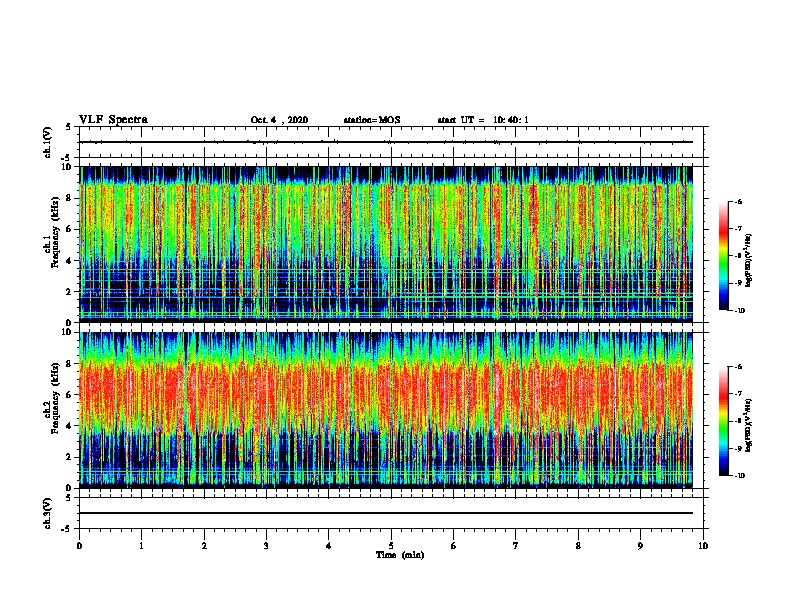Click the ch.1 voltage waveform trace
This screenshot has height=612, width=792.
(x=386, y=142)
